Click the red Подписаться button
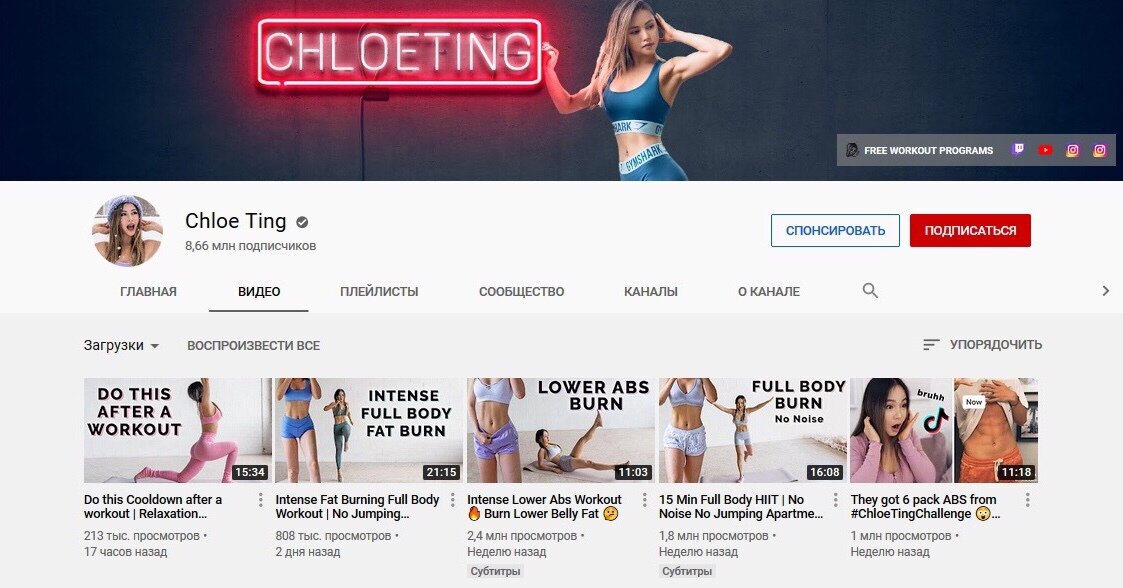The image size is (1123, 588). click(x=970, y=231)
